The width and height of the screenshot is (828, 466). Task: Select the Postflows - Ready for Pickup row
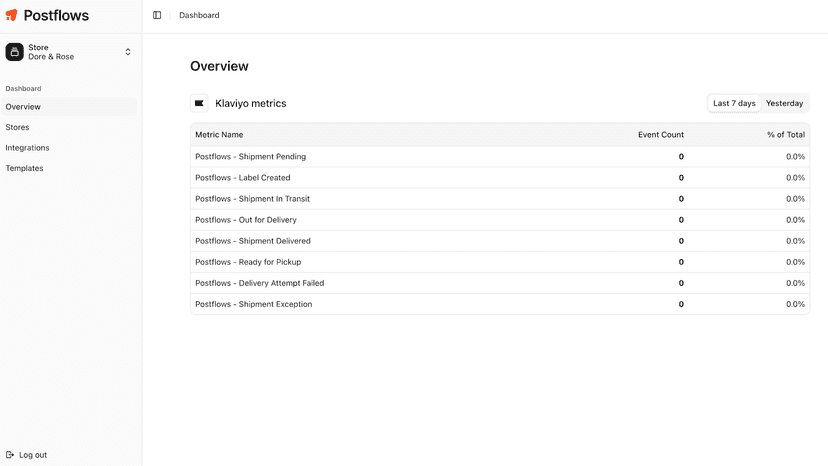pos(500,263)
